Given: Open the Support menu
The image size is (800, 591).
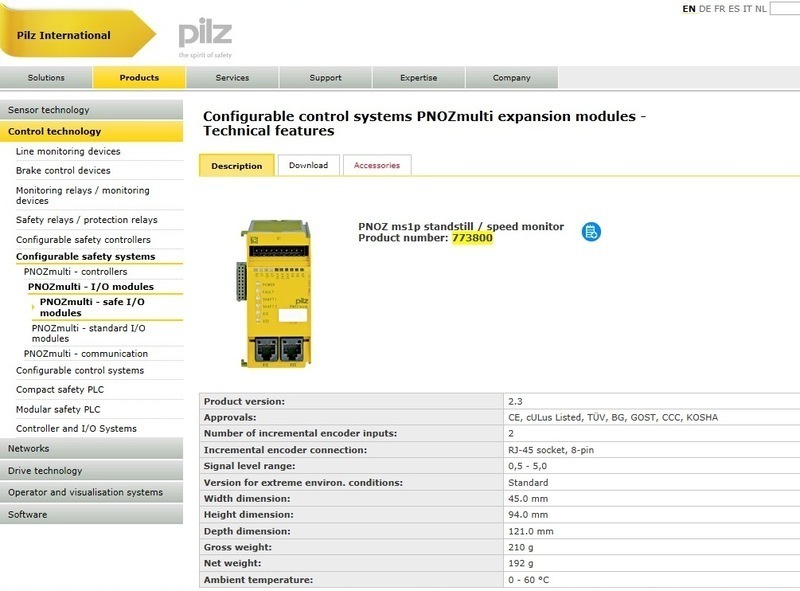Looking at the screenshot, I should point(326,78).
